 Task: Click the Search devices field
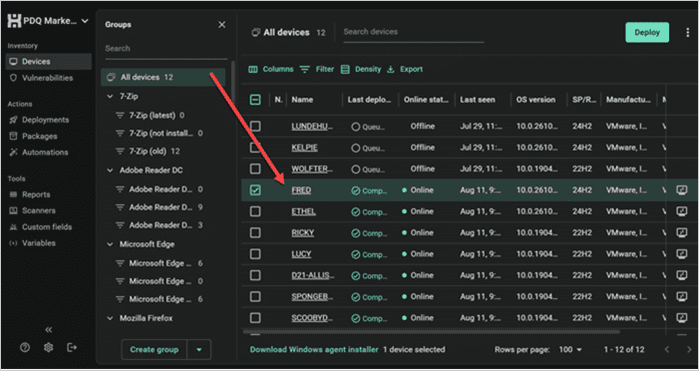[x=413, y=32]
